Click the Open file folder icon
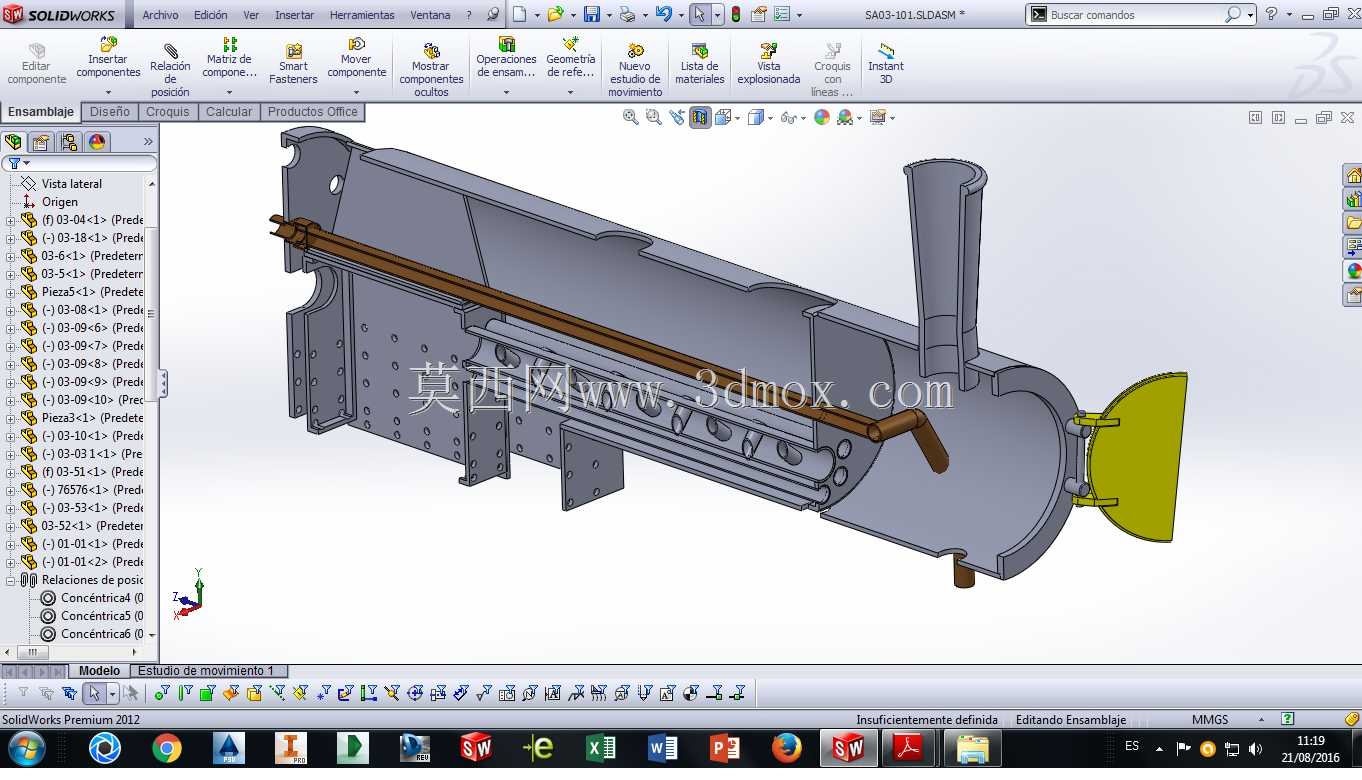The image size is (1362, 780). (555, 14)
